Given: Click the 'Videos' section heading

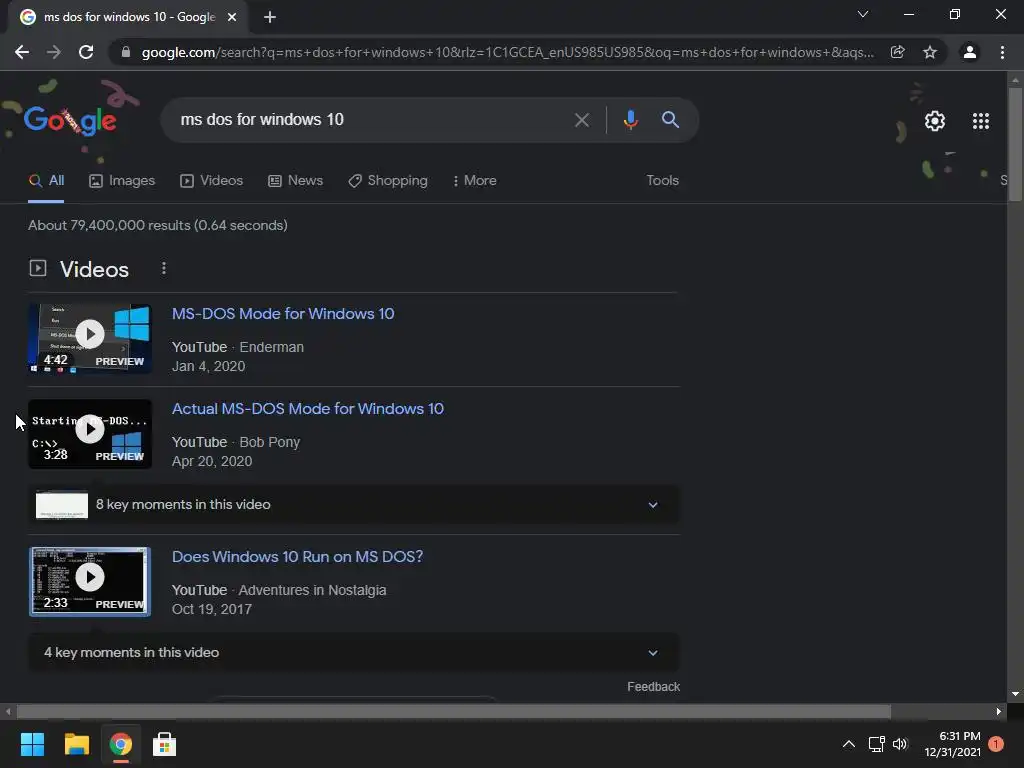Looking at the screenshot, I should 94,269.
